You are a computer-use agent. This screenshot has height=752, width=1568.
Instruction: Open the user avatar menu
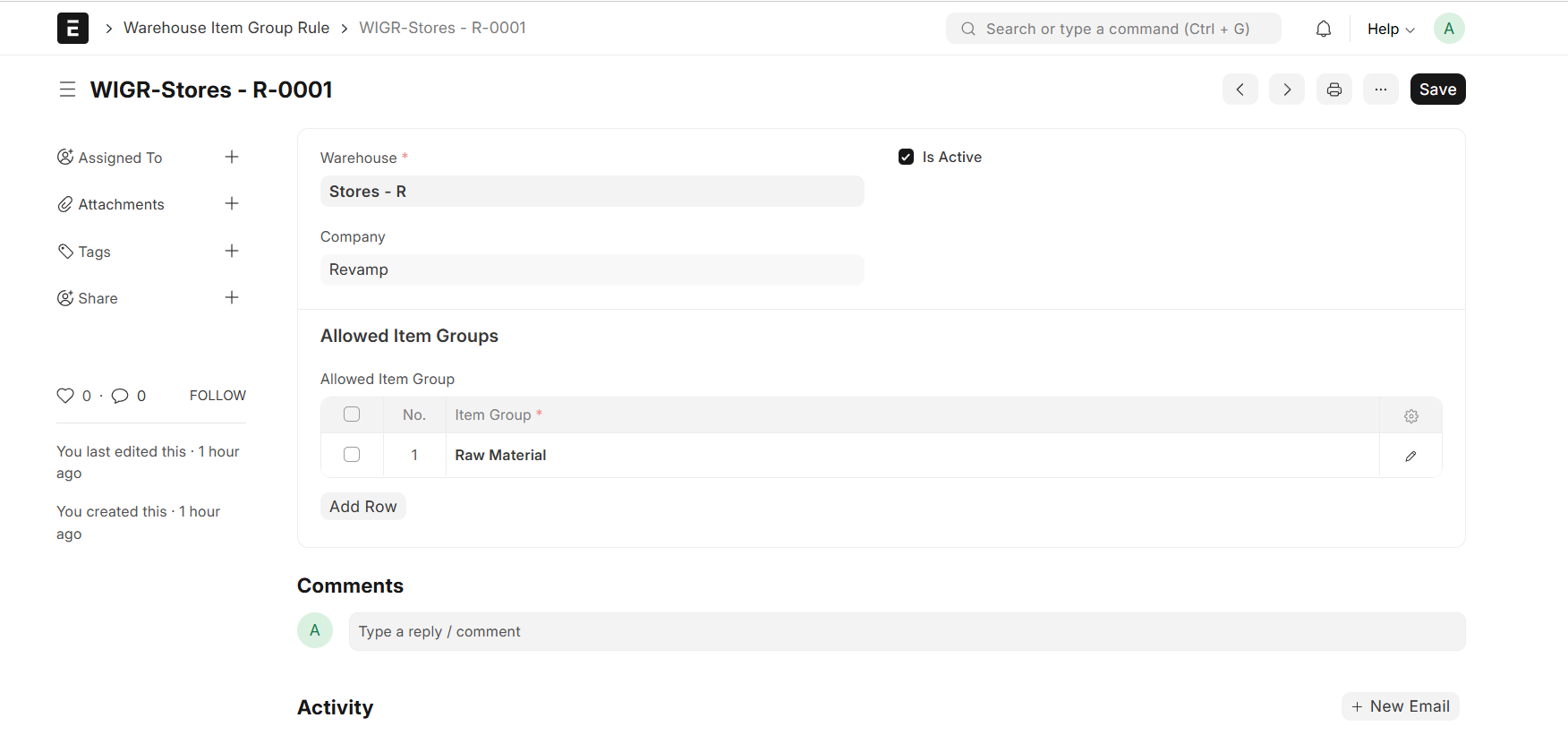coord(1448,29)
